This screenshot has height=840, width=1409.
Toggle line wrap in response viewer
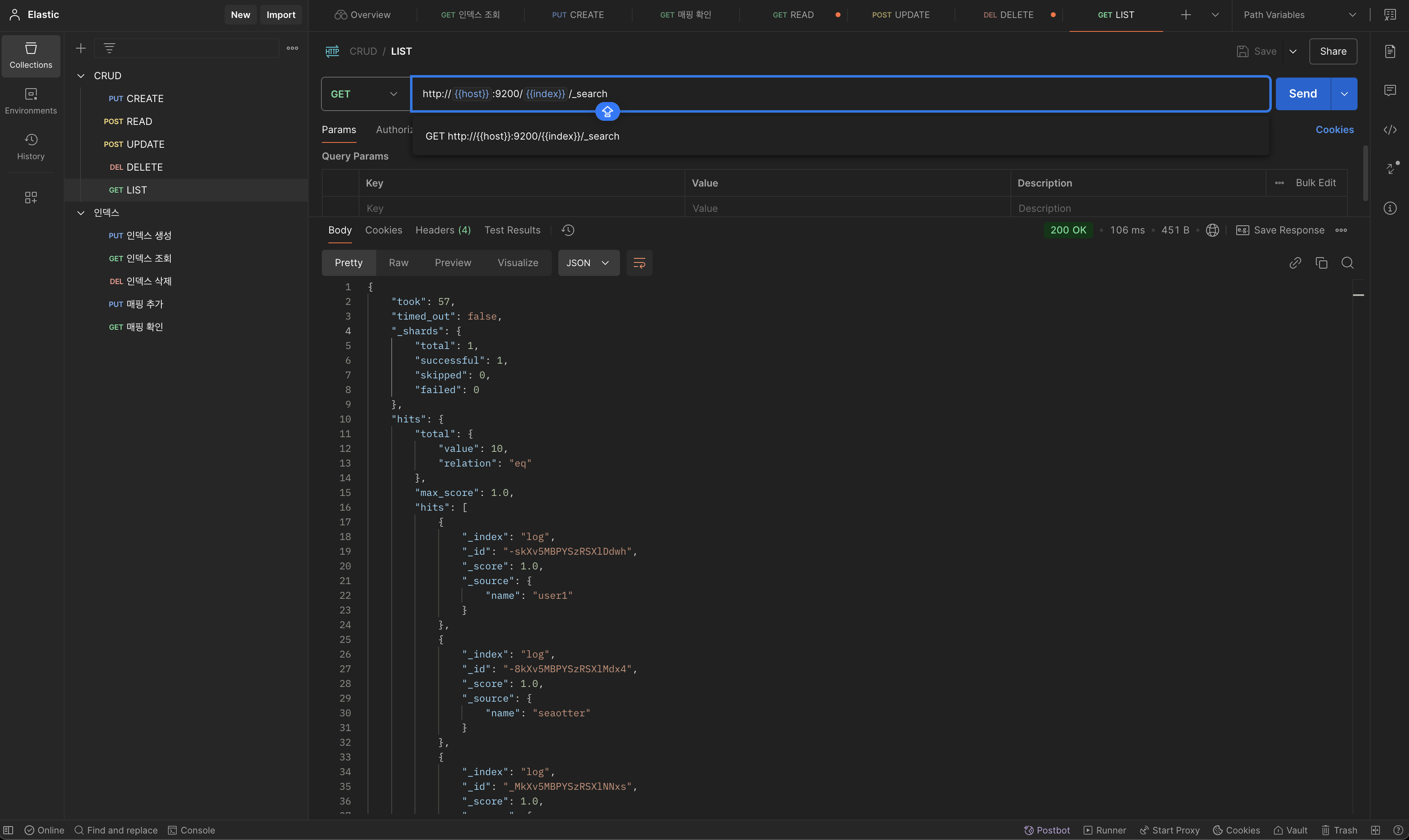(x=639, y=262)
